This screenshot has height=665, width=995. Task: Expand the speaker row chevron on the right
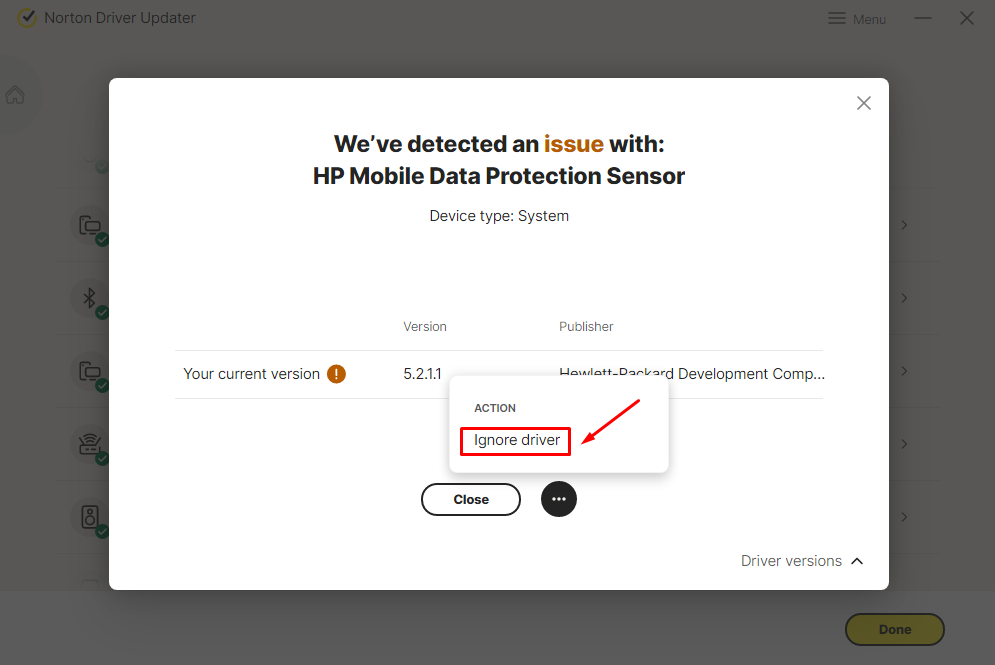tap(904, 517)
